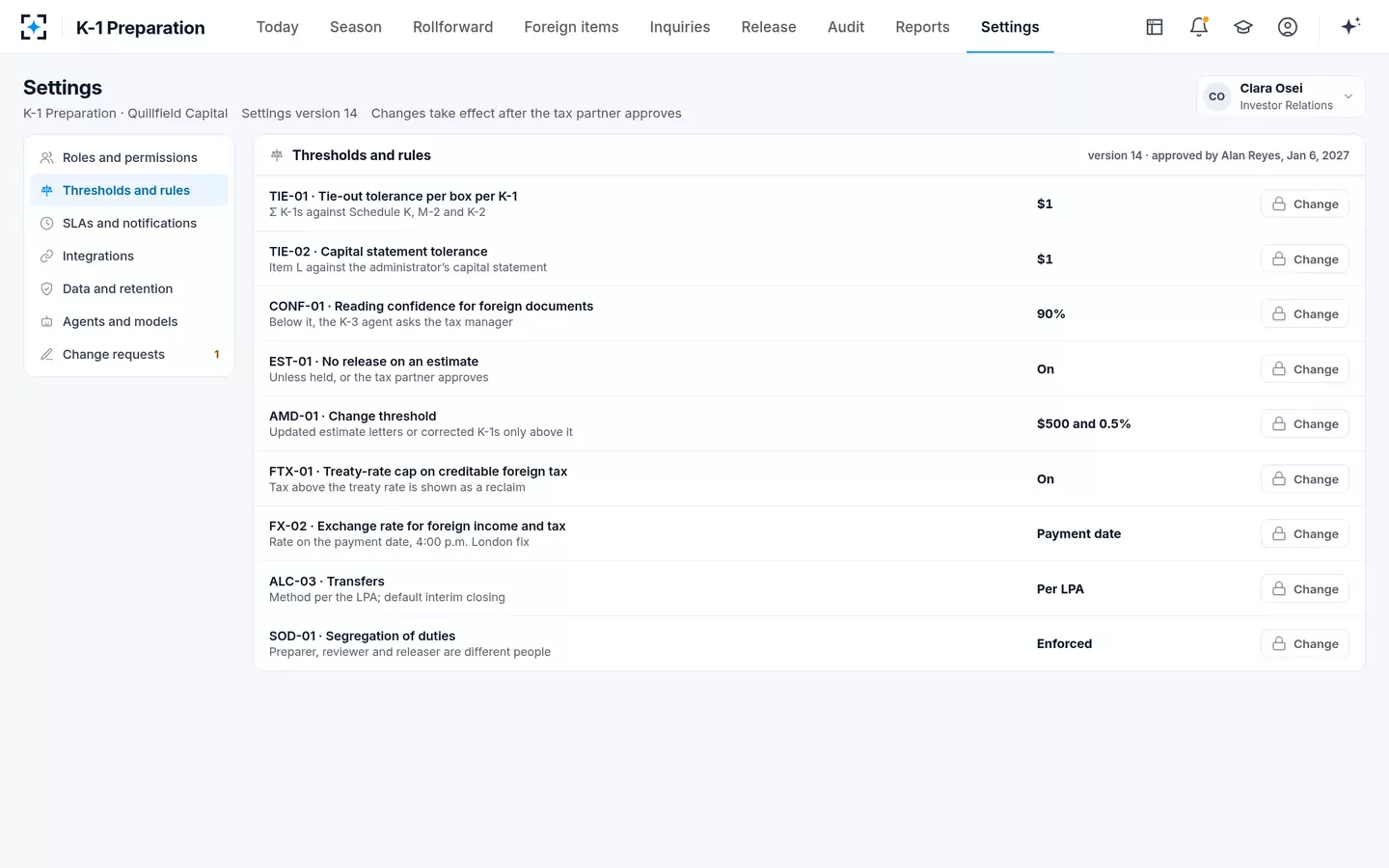1389x868 pixels.
Task: Switch to the Reports tab
Action: point(923,27)
